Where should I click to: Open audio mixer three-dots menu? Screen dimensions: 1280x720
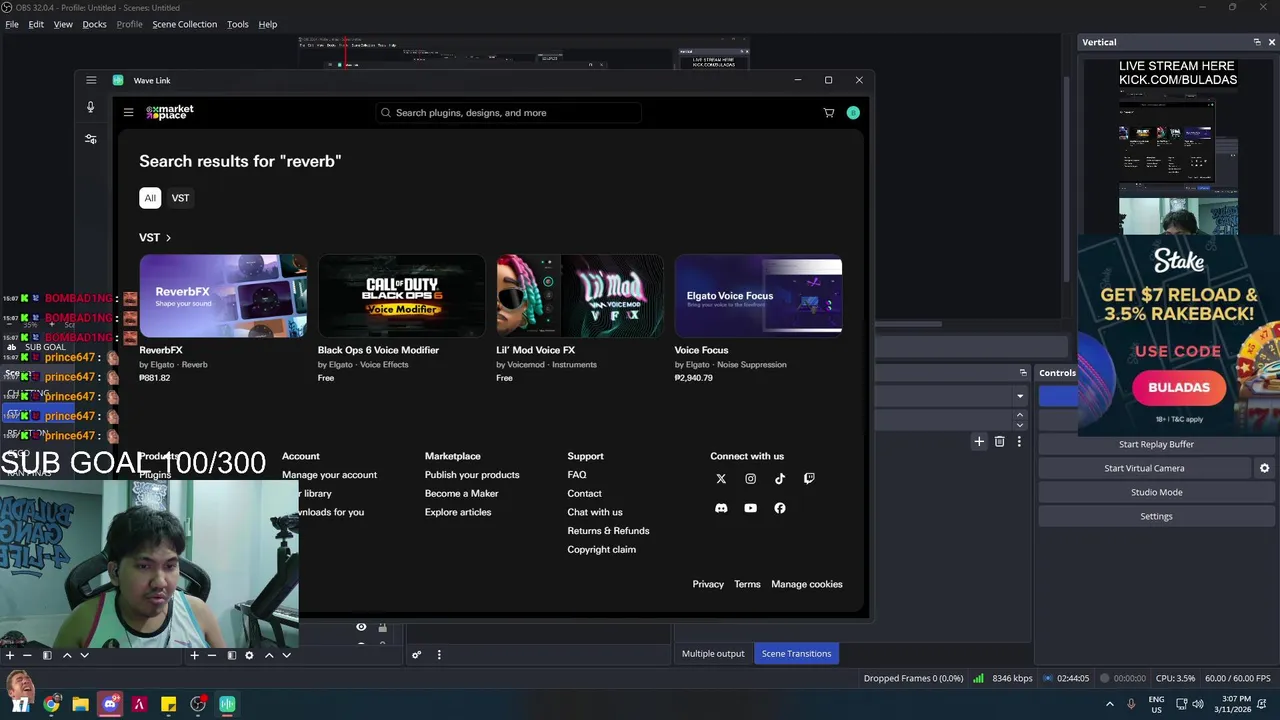coord(438,655)
